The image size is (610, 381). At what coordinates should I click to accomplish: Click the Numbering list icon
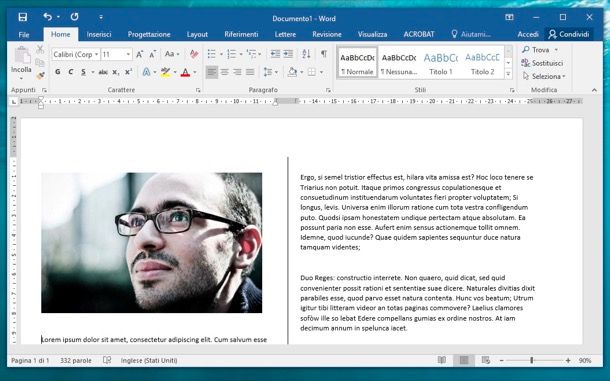(231, 54)
